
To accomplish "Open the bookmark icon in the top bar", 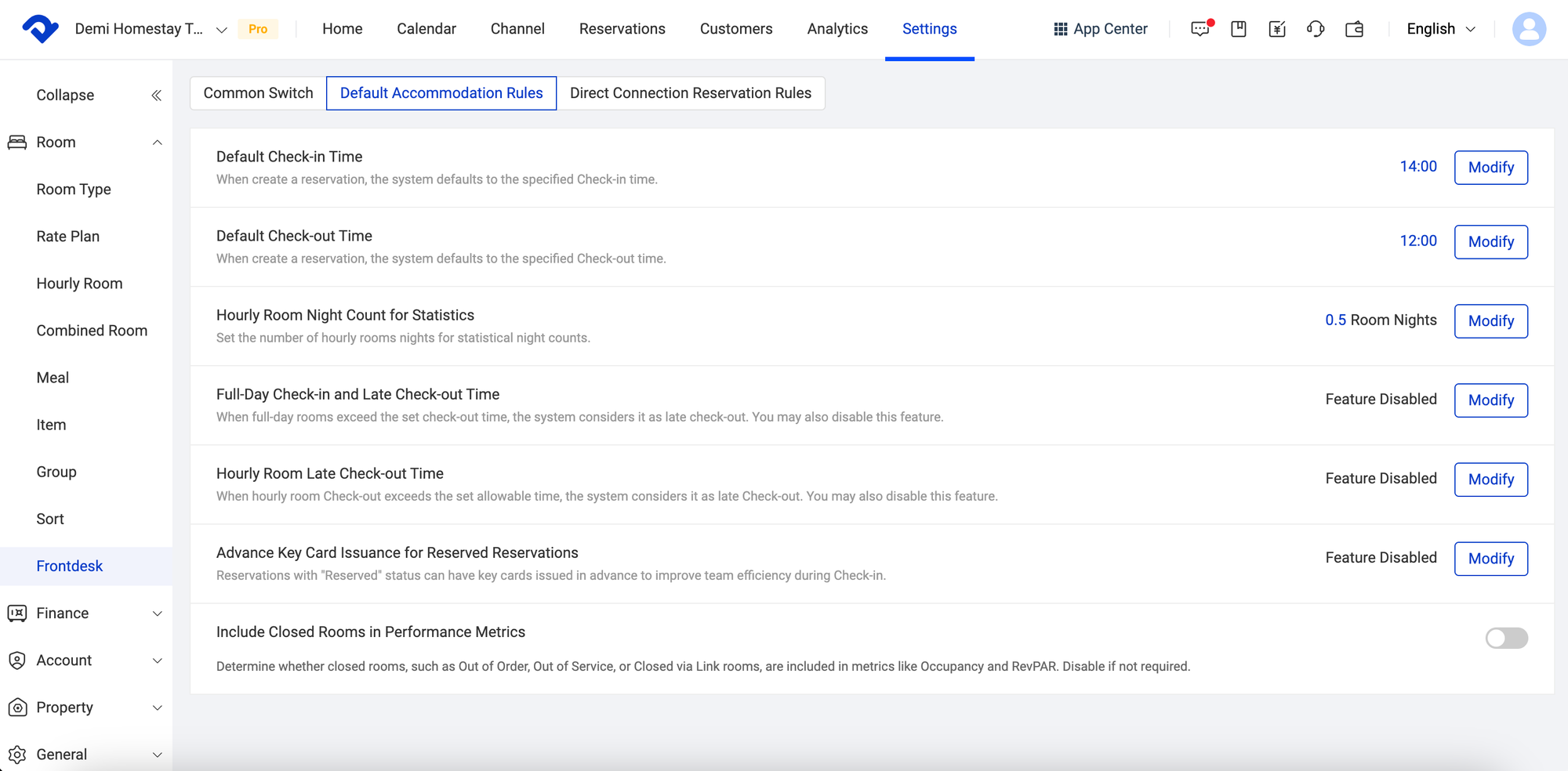I will (x=1239, y=29).
